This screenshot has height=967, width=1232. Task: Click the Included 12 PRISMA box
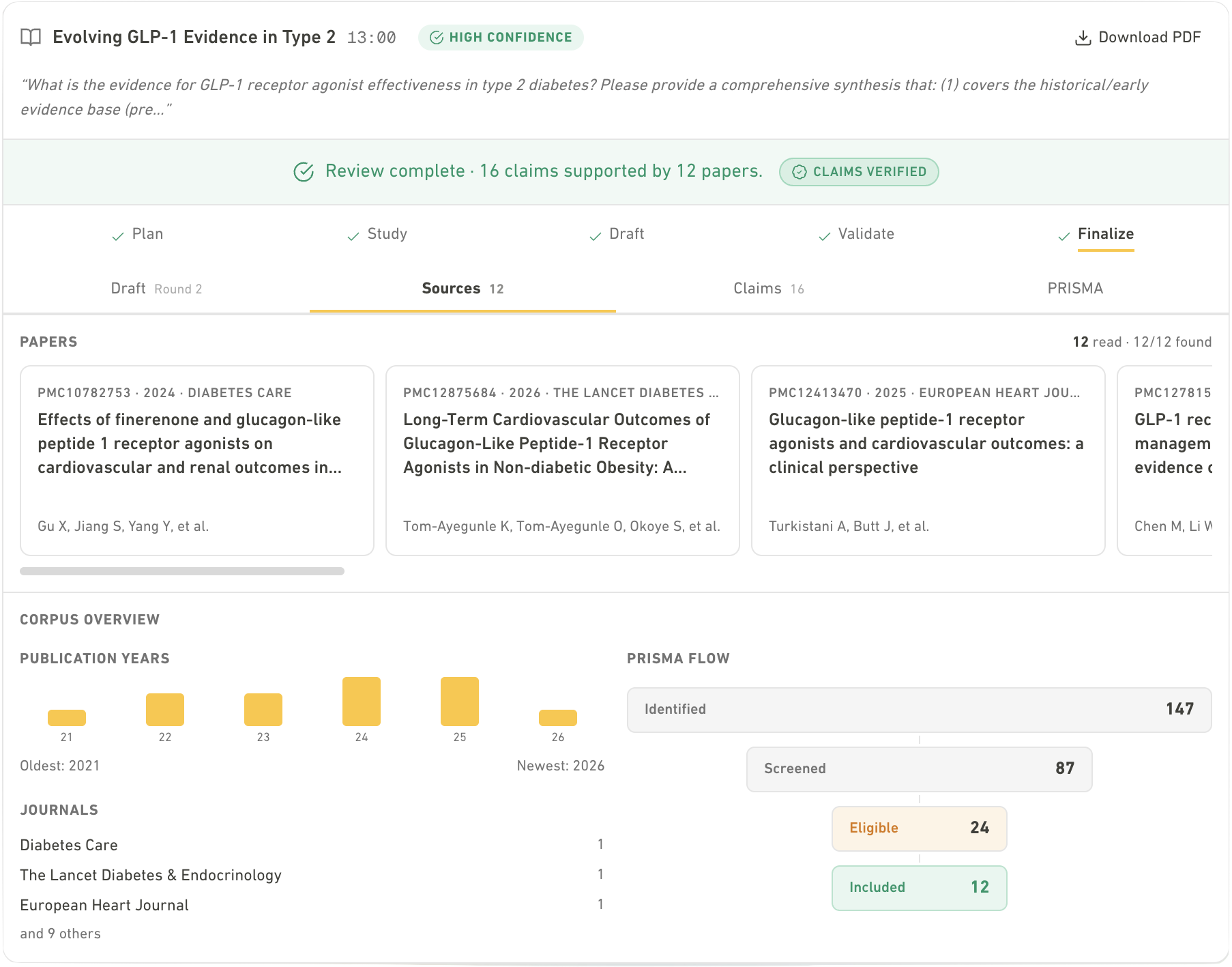(x=920, y=888)
